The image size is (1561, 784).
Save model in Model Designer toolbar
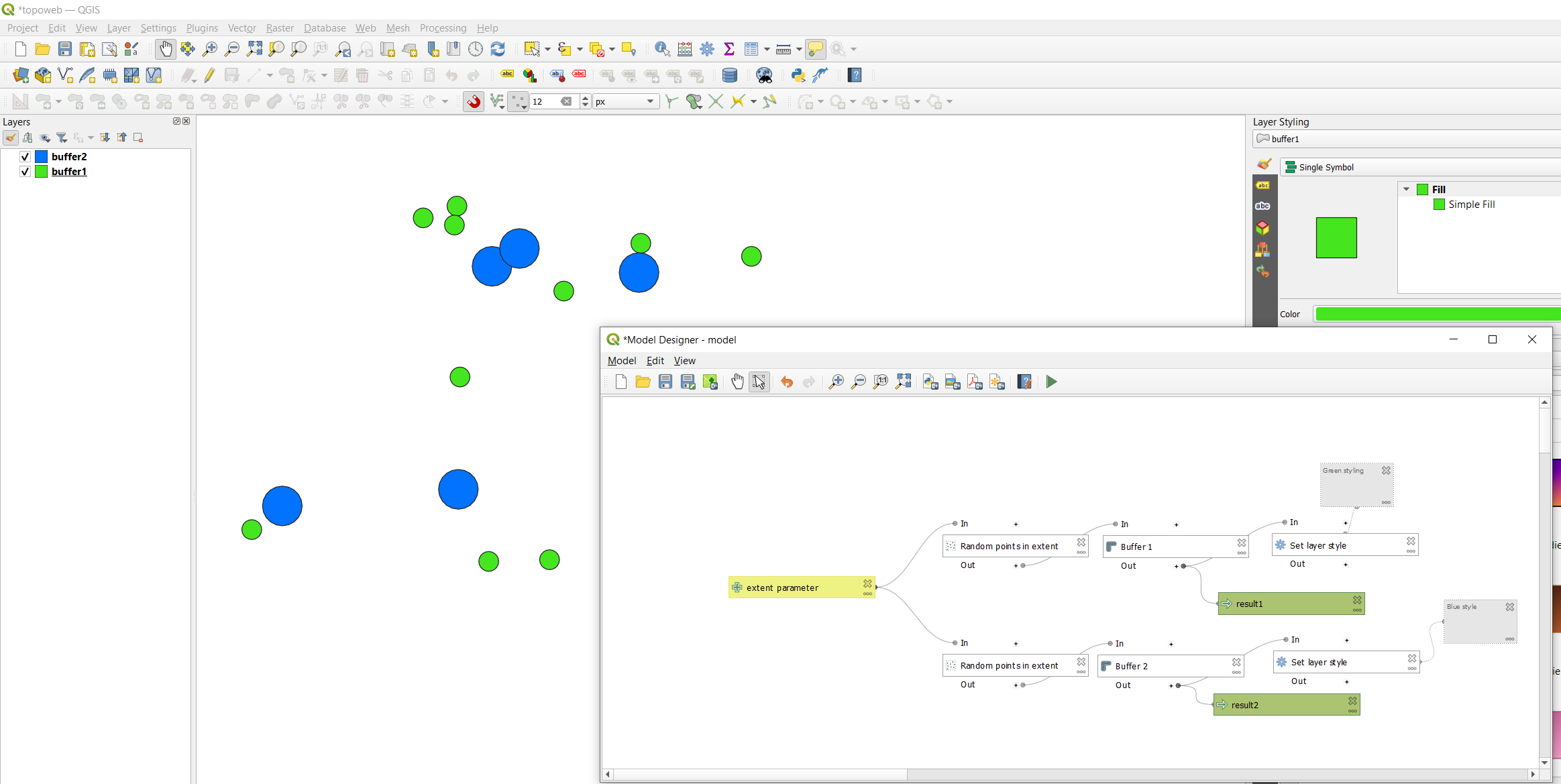pos(665,382)
